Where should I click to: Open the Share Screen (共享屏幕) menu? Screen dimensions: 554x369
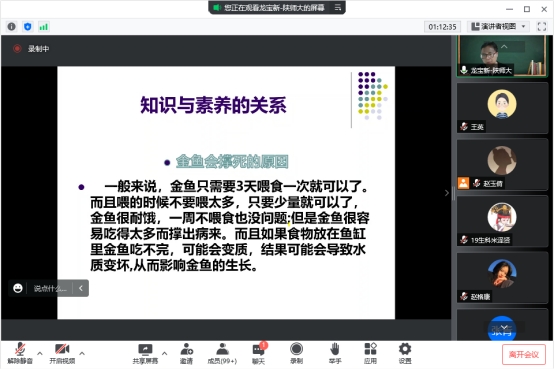click(x=145, y=353)
